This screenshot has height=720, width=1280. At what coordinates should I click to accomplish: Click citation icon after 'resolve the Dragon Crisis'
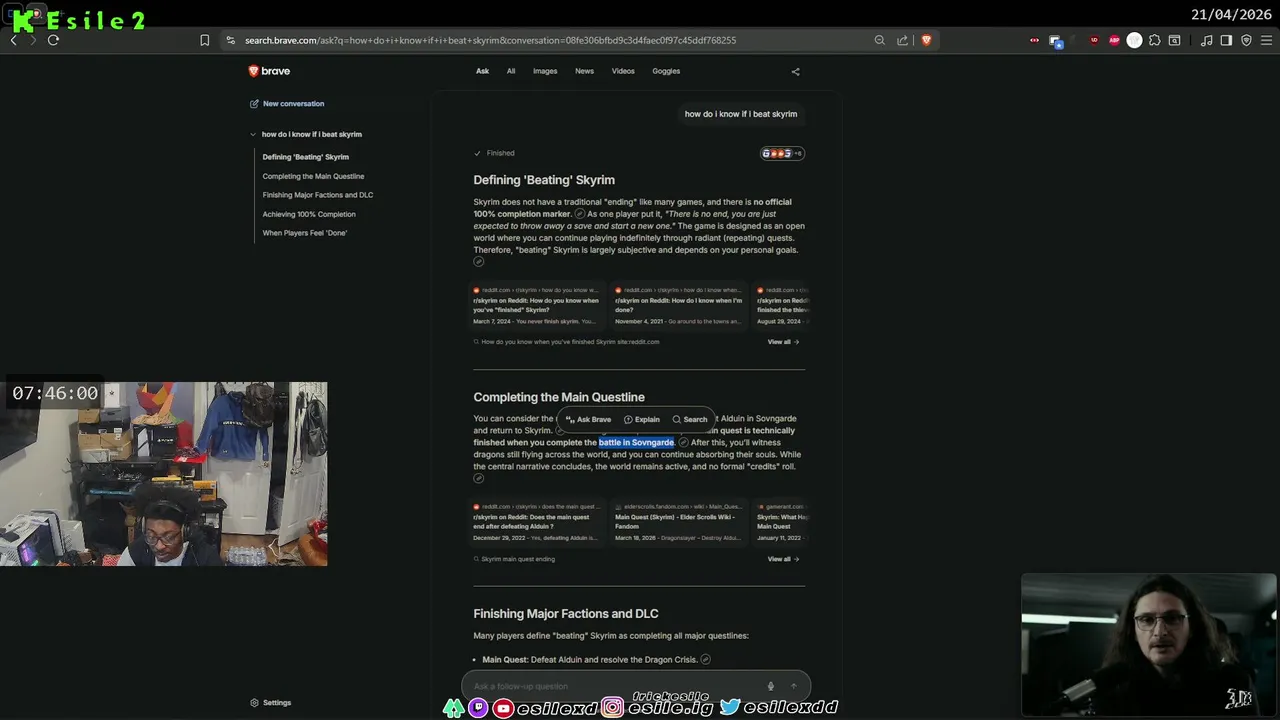pyautogui.click(x=705, y=659)
